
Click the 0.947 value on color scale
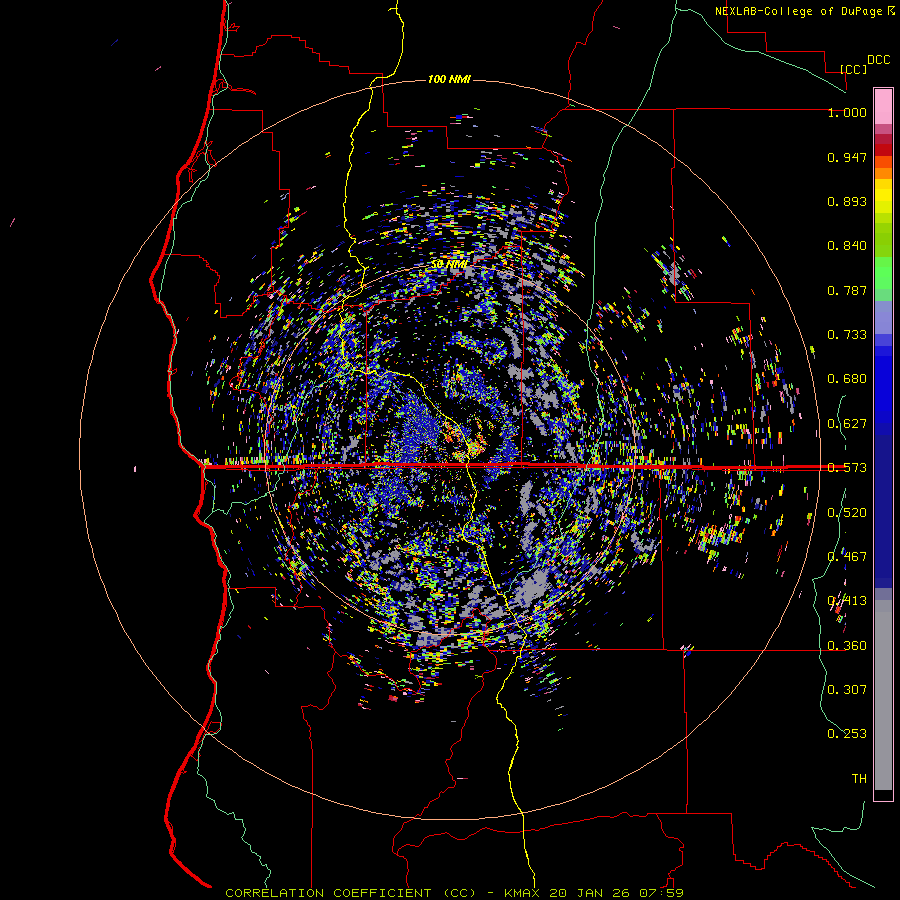tap(847, 157)
